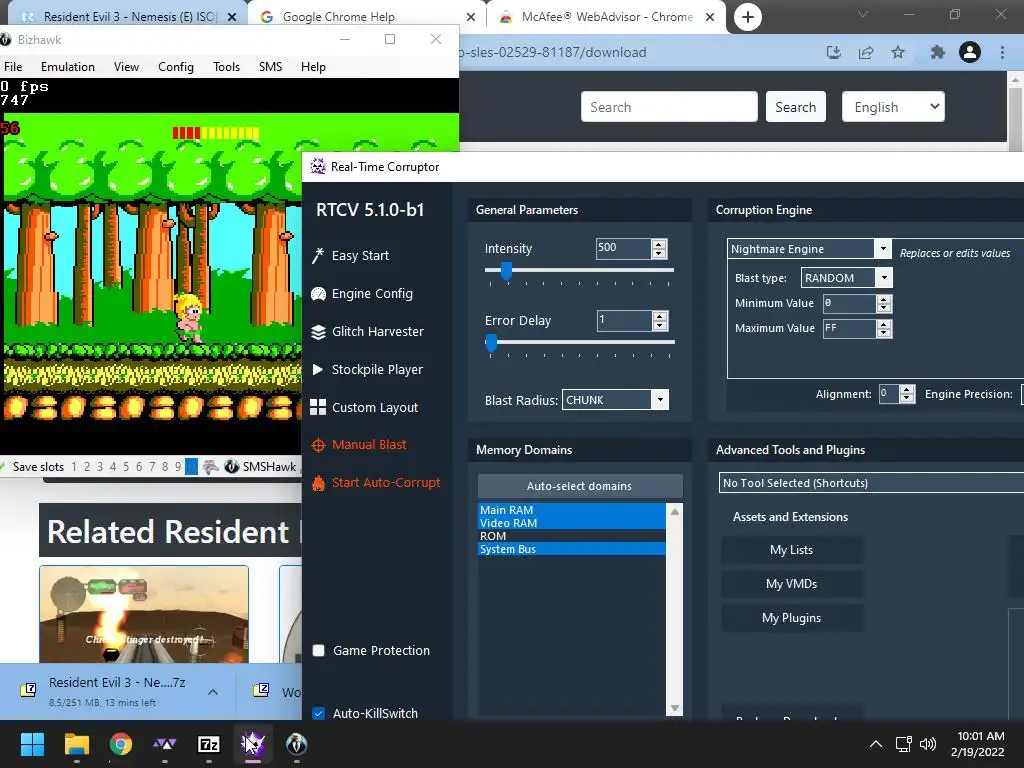Click Maximum Value FF field

849,328
